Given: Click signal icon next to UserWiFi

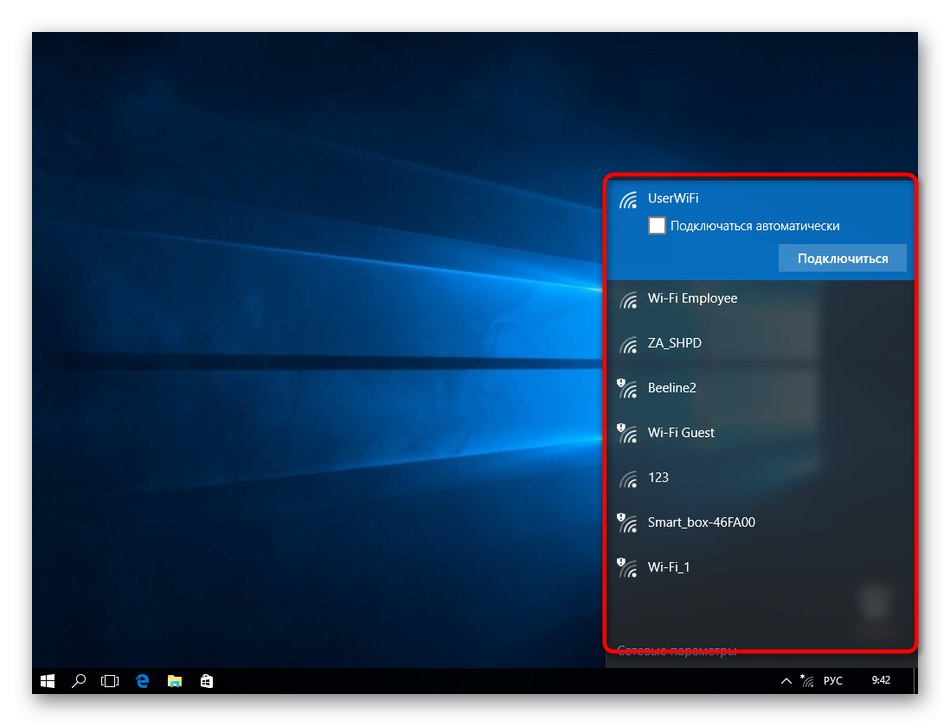Looking at the screenshot, I should click(x=628, y=200).
